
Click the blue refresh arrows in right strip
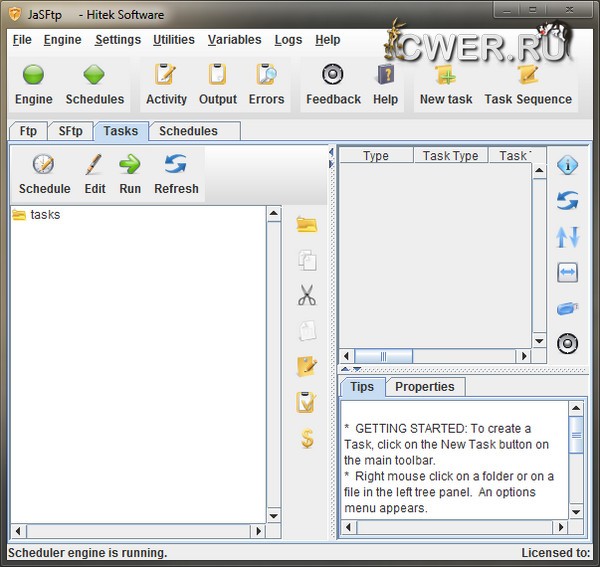(567, 201)
